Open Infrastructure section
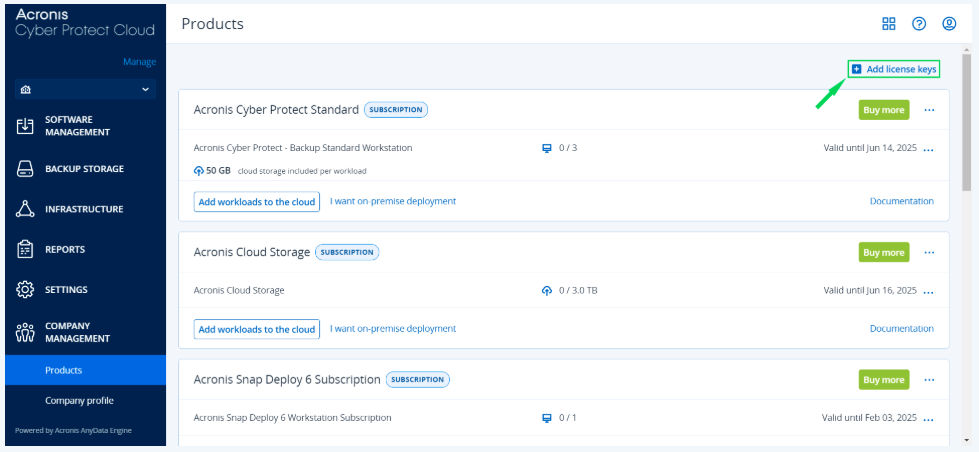The width and height of the screenshot is (979, 452). pyautogui.click(x=86, y=209)
